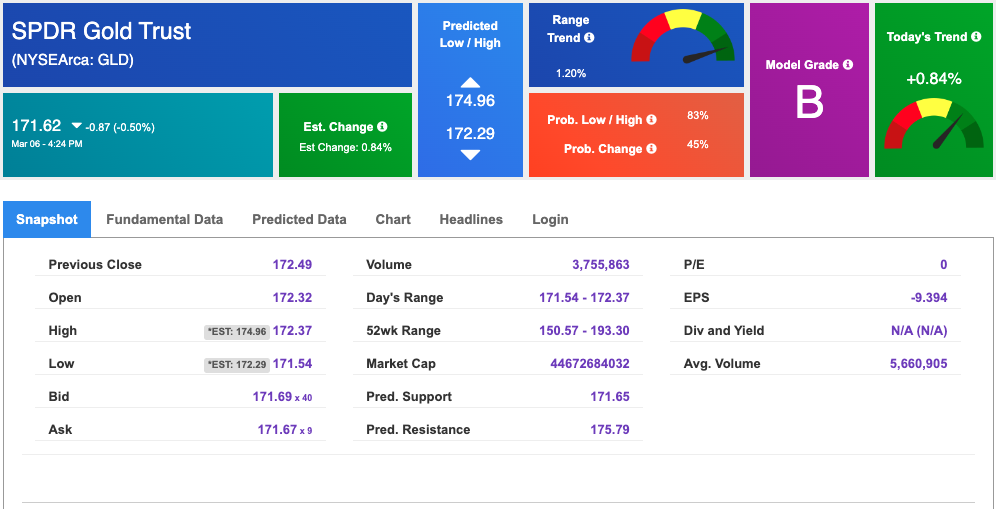Click the info icon next to Prob. Low / High
The height and width of the screenshot is (509, 999).
click(x=651, y=119)
